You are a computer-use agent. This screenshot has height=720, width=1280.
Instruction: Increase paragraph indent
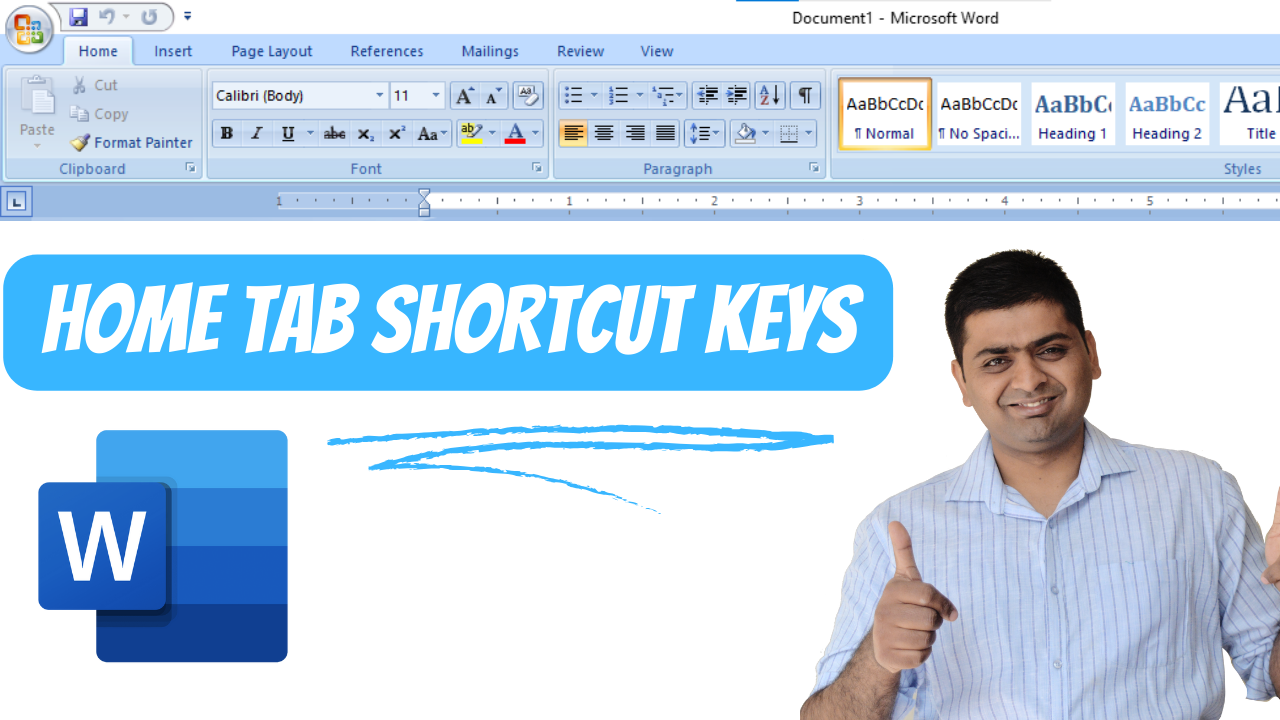pos(737,96)
